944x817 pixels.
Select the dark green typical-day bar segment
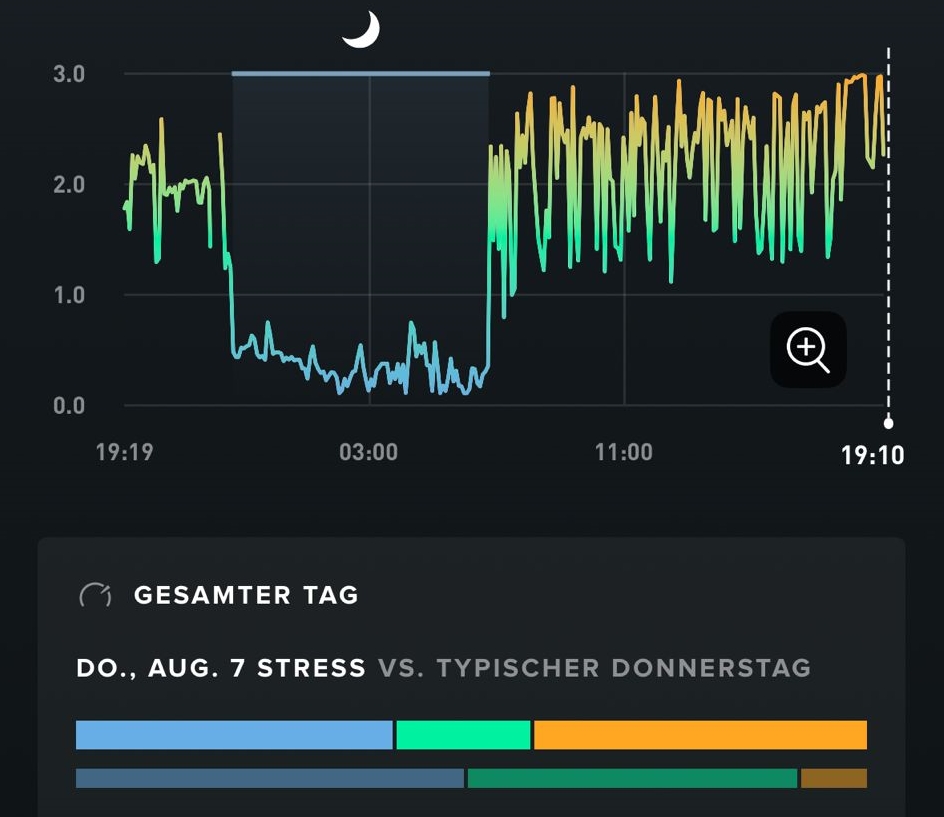(x=632, y=778)
